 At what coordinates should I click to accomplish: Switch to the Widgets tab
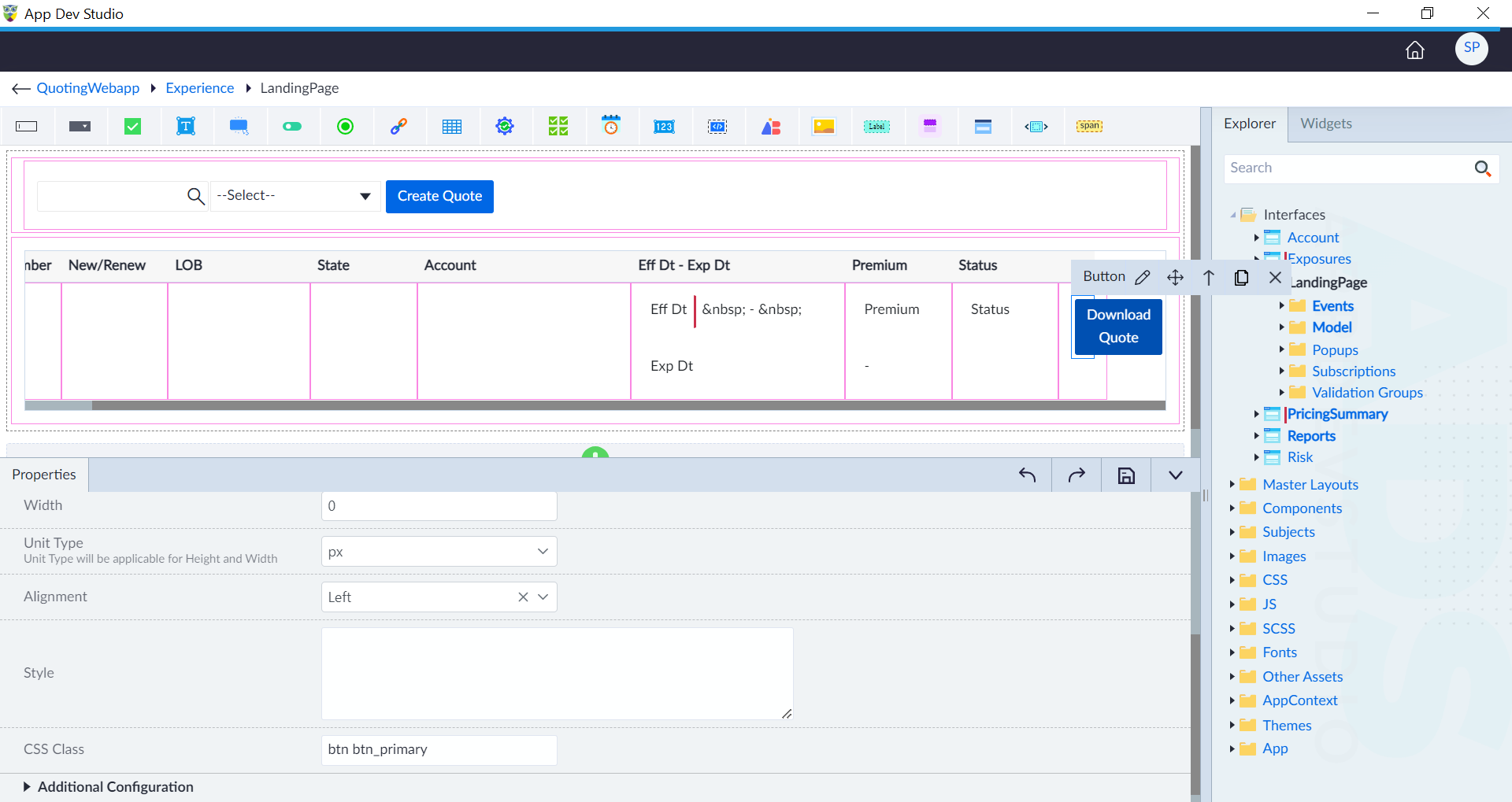coord(1326,124)
